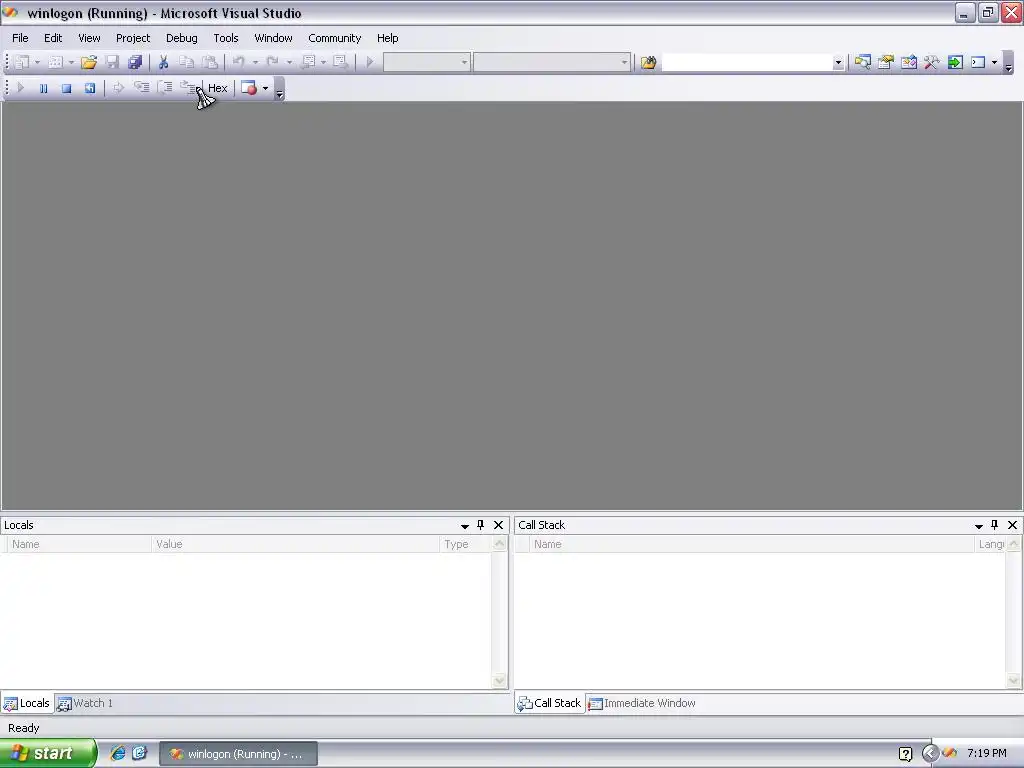Click the Paste clipboard icon

point(210,62)
